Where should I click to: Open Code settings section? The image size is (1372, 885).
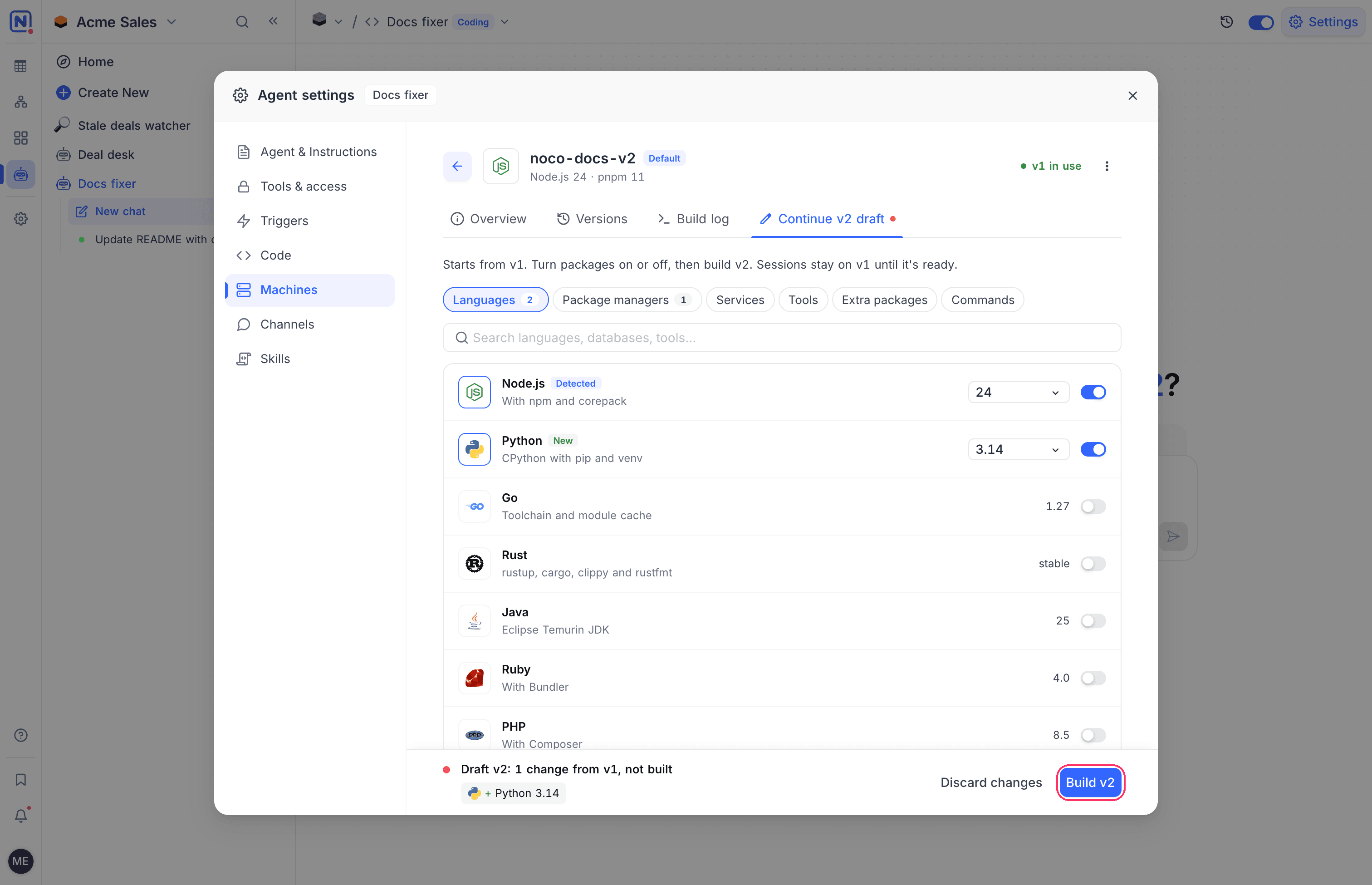click(x=310, y=255)
